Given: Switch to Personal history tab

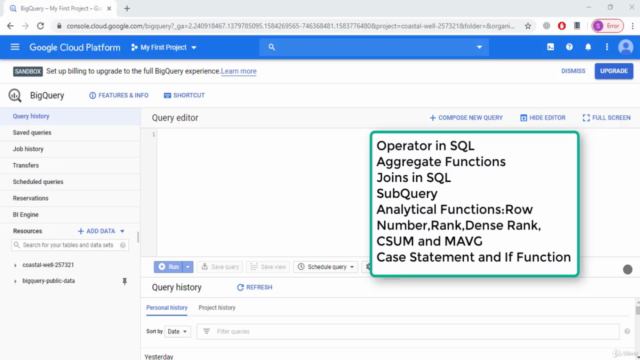Looking at the screenshot, I should (x=167, y=308).
